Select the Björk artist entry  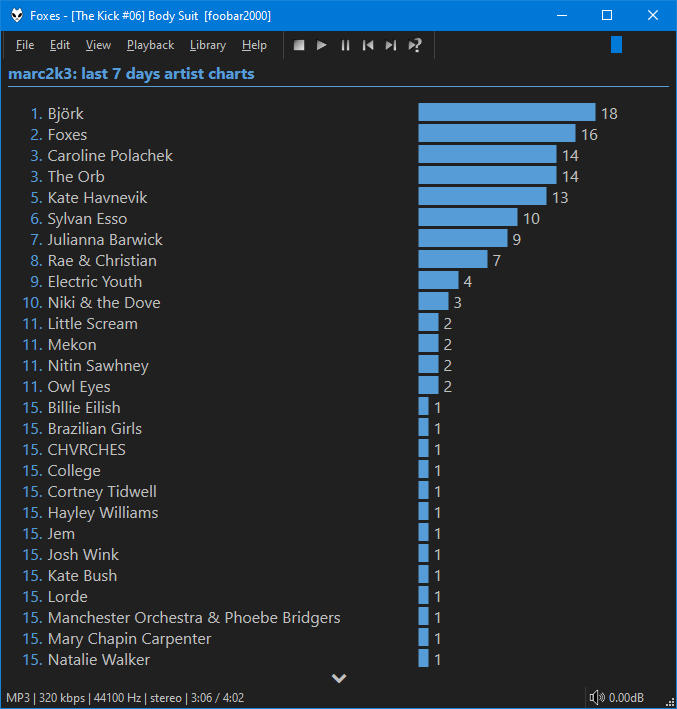(66, 113)
